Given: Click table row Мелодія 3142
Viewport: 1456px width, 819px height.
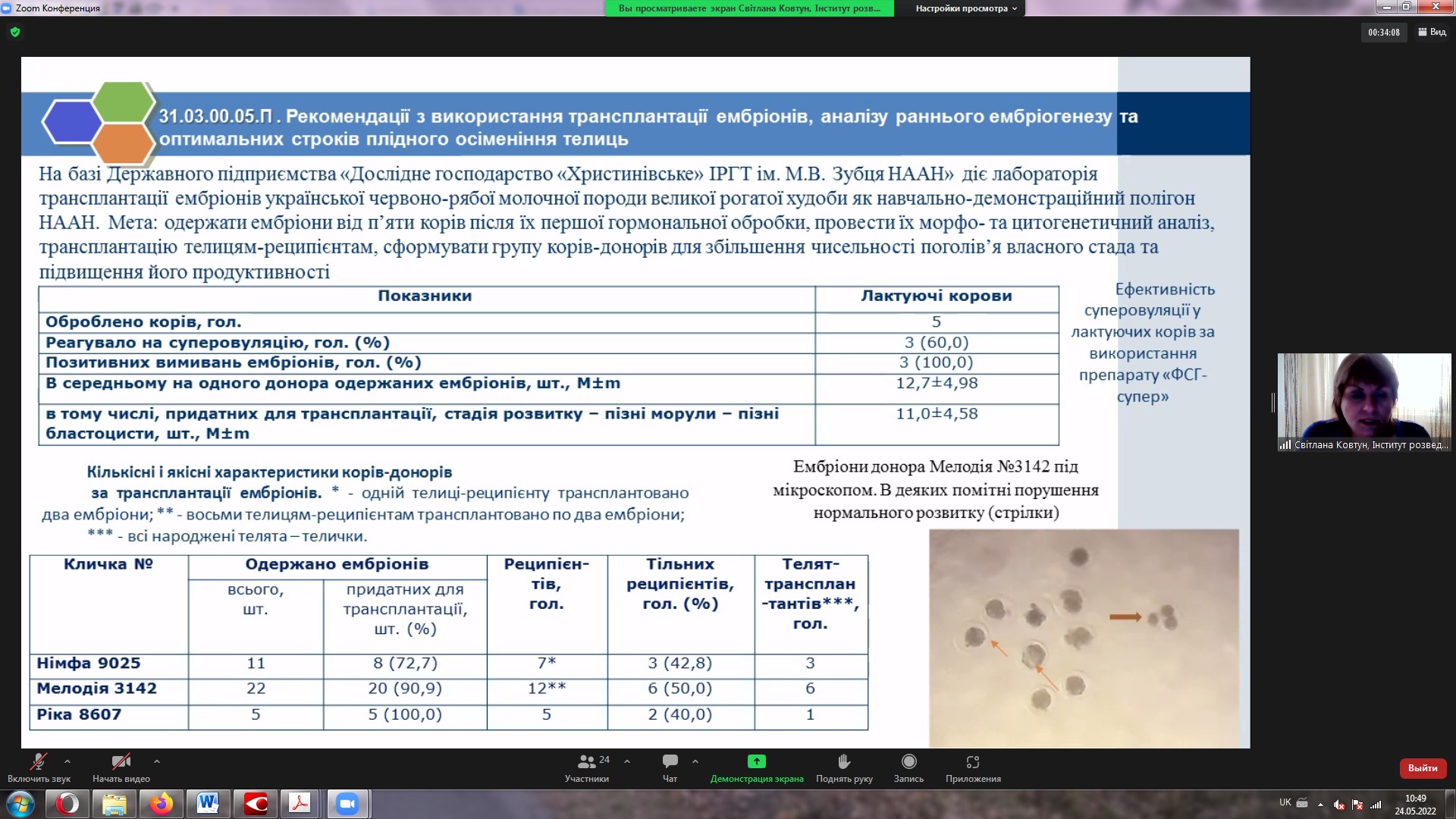Looking at the screenshot, I should tap(448, 689).
